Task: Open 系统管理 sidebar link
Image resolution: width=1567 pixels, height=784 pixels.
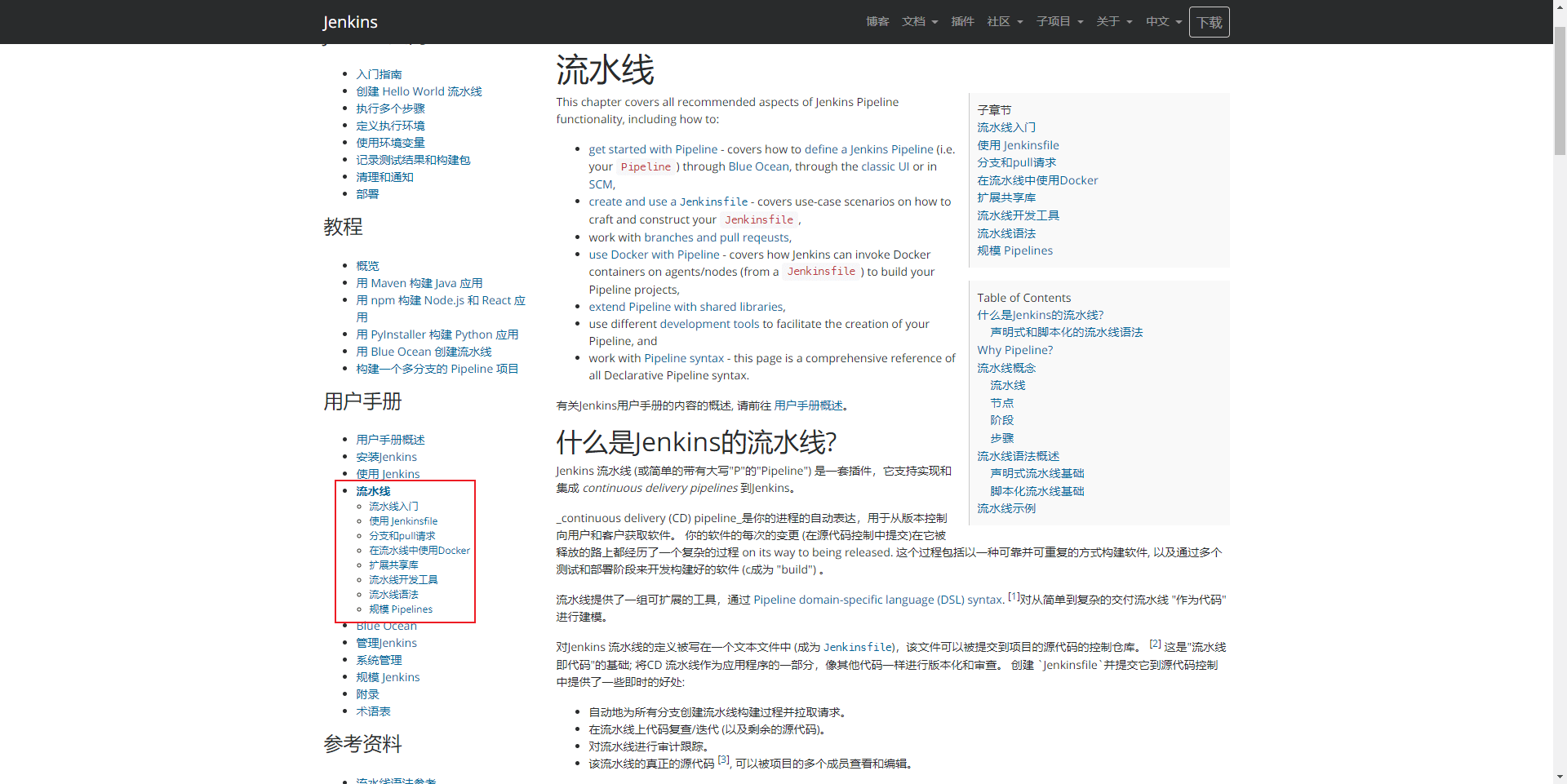Action: [379, 660]
